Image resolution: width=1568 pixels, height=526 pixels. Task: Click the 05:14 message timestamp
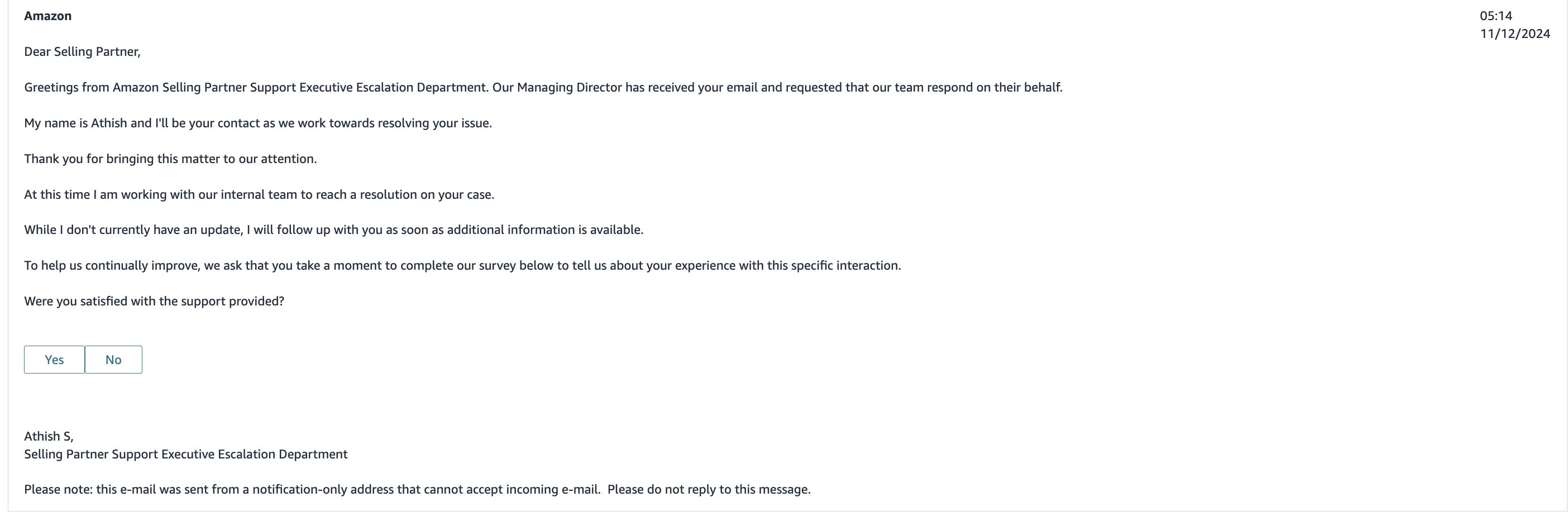pos(1496,16)
